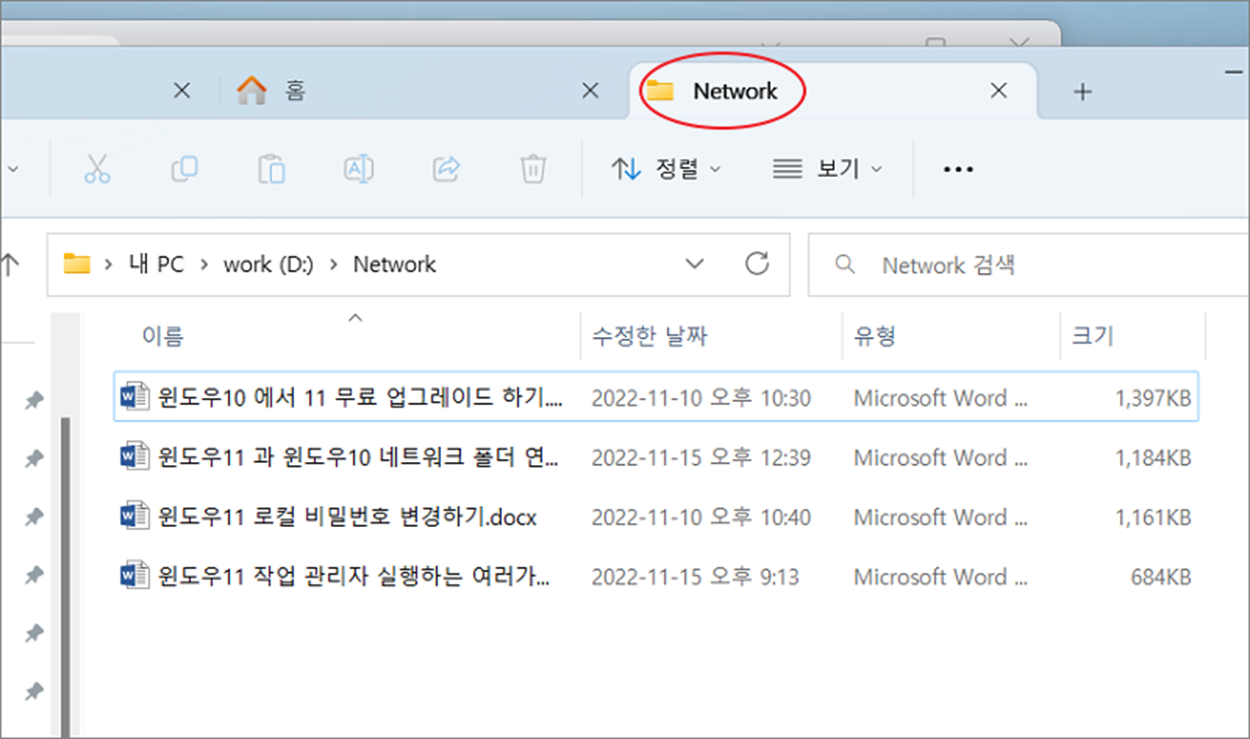Click the Network 검색 search field

click(1028, 265)
